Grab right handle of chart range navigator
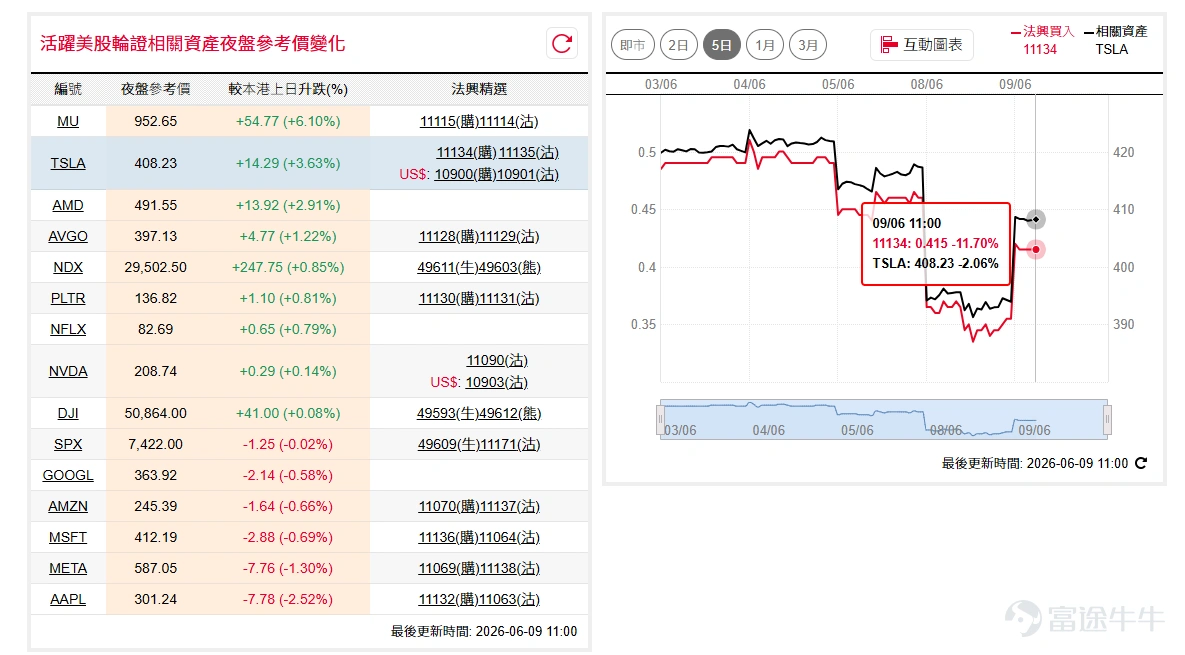Image resolution: width=1185 pixels, height=655 pixels. [1107, 419]
